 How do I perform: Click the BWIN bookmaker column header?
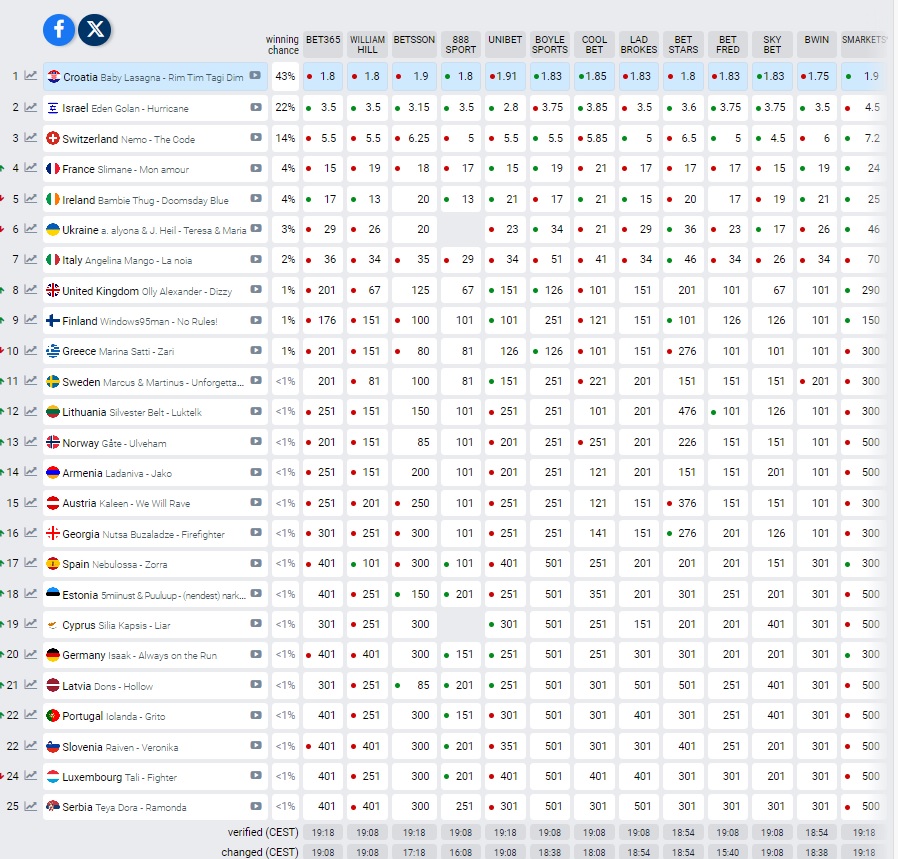(817, 44)
